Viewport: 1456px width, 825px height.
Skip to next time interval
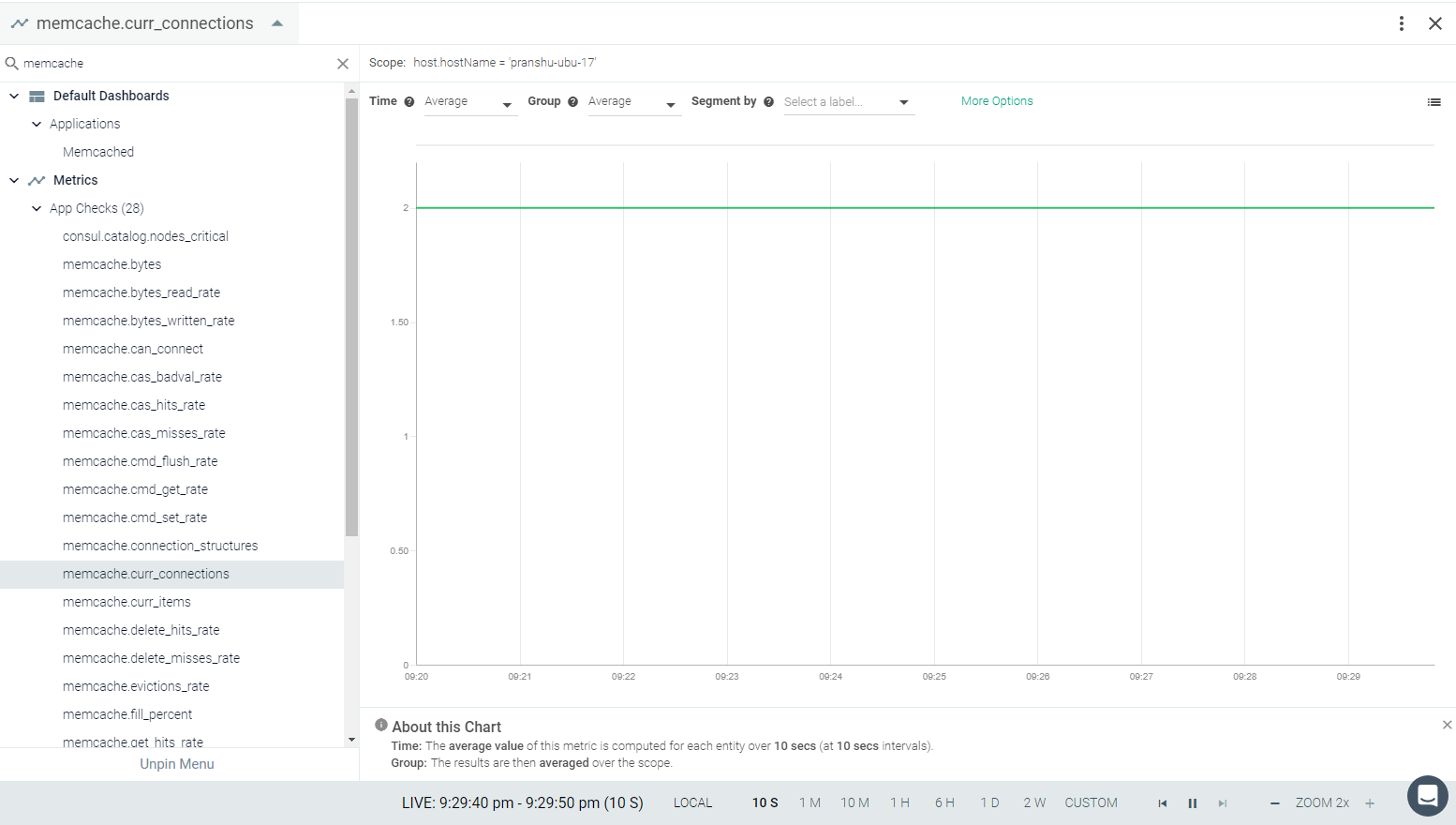[1223, 803]
